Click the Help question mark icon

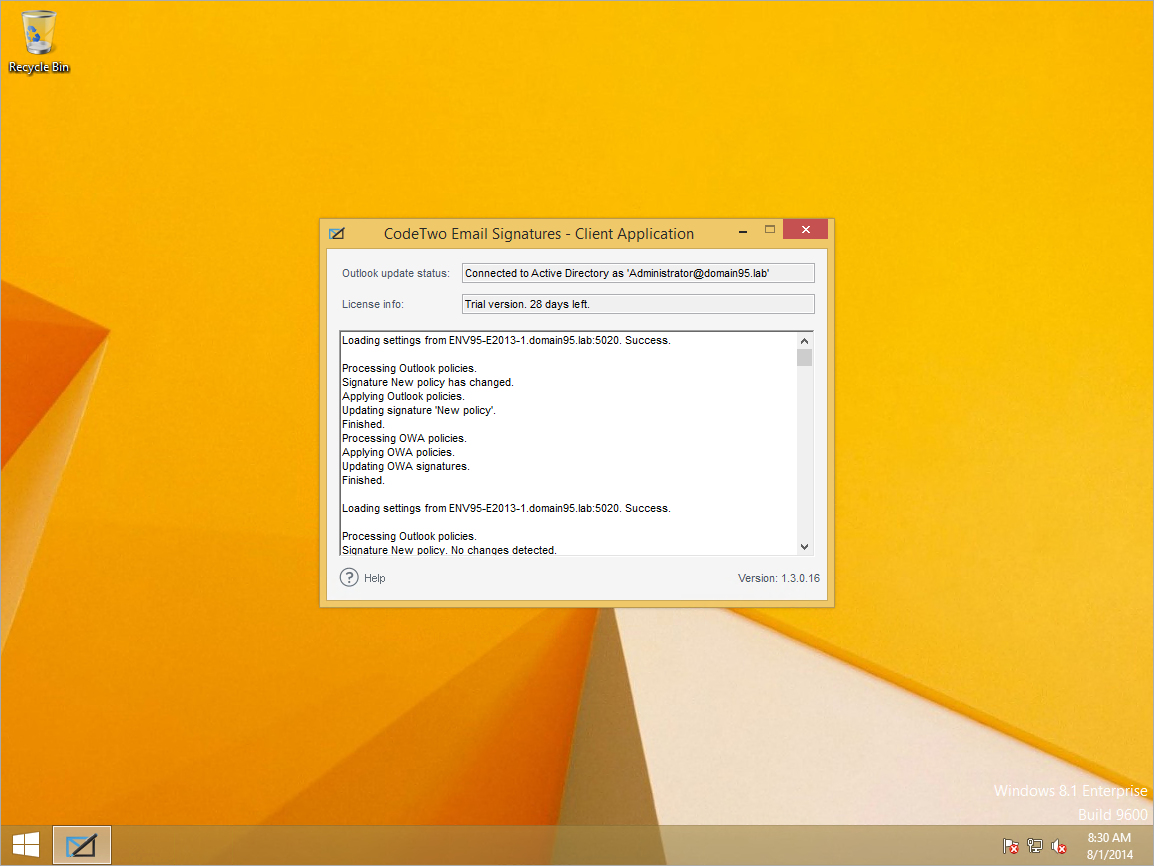tap(349, 578)
